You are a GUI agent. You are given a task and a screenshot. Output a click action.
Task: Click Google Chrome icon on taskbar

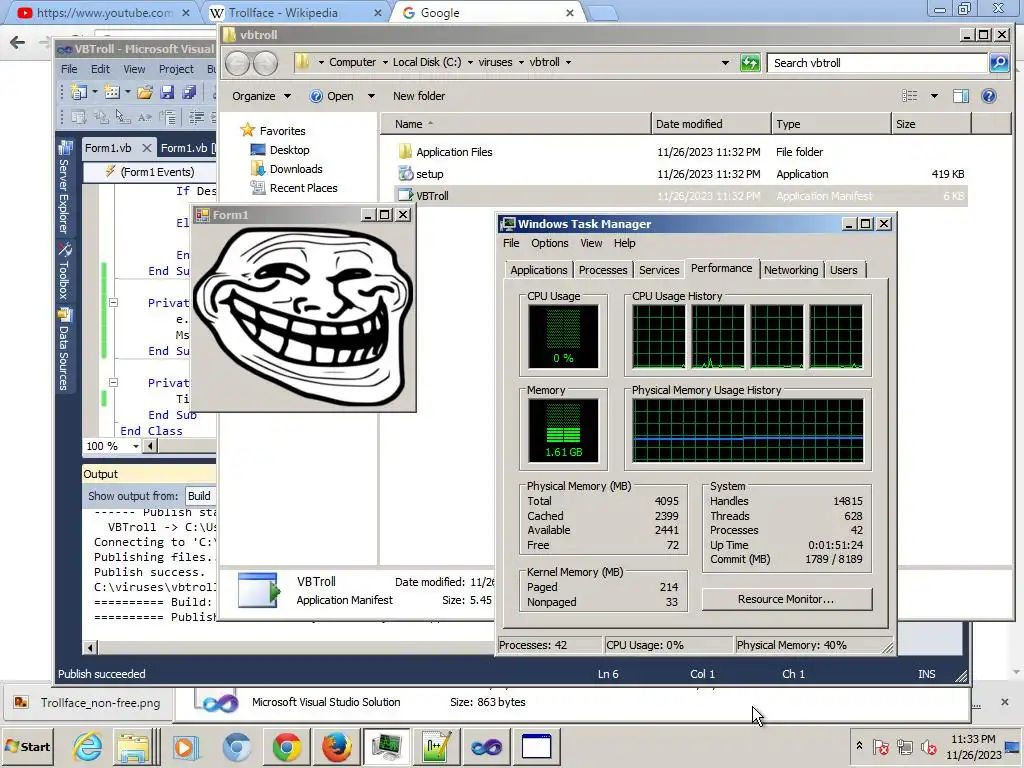tap(287, 746)
